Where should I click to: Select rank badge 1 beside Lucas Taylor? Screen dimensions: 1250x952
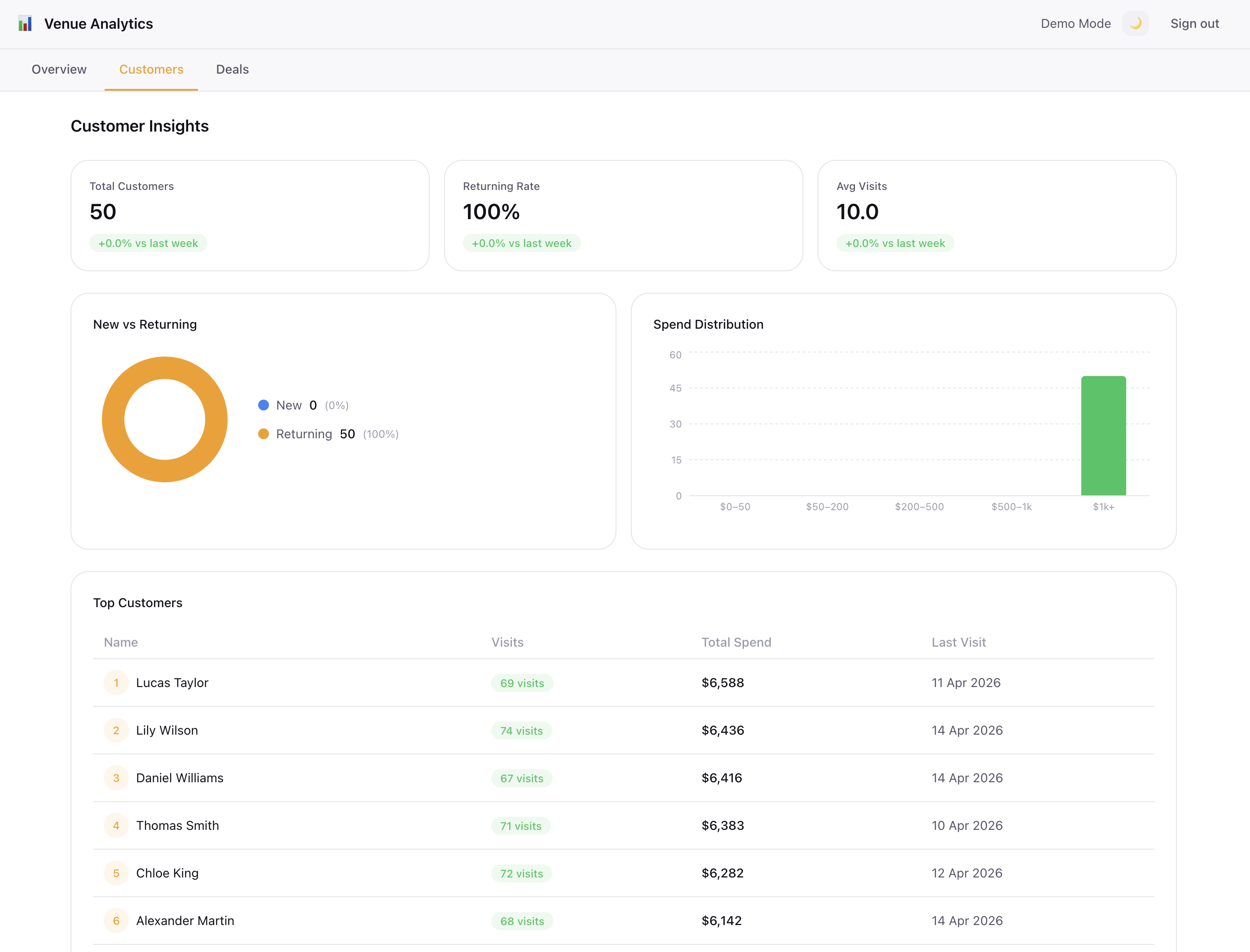click(115, 683)
